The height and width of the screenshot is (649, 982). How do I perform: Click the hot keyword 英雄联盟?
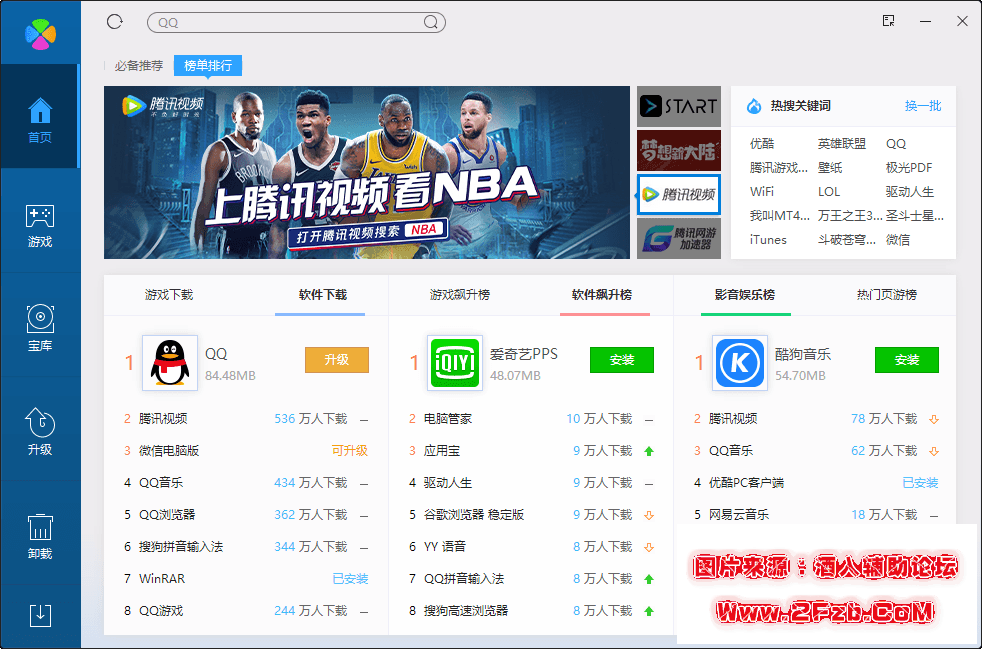click(842, 143)
